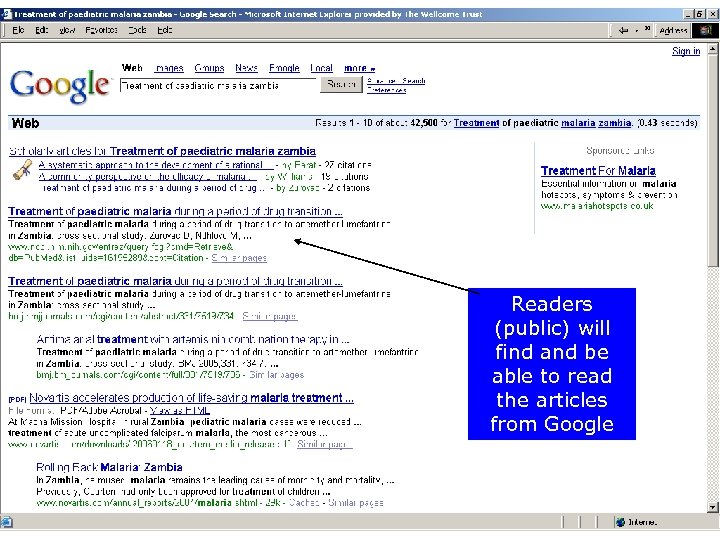Open Similar pages for the cgi/content/abstract result

pos(270,316)
